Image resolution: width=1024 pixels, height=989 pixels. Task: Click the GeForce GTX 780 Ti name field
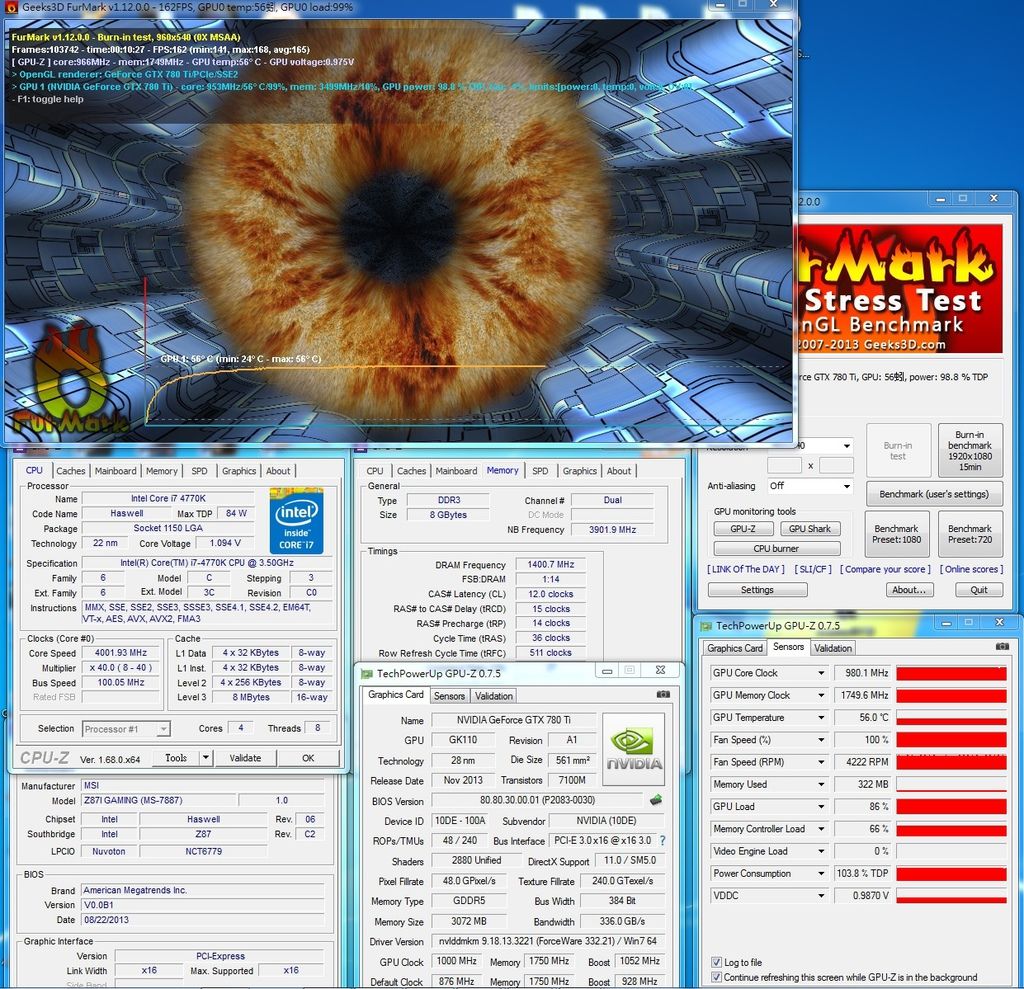[x=513, y=720]
